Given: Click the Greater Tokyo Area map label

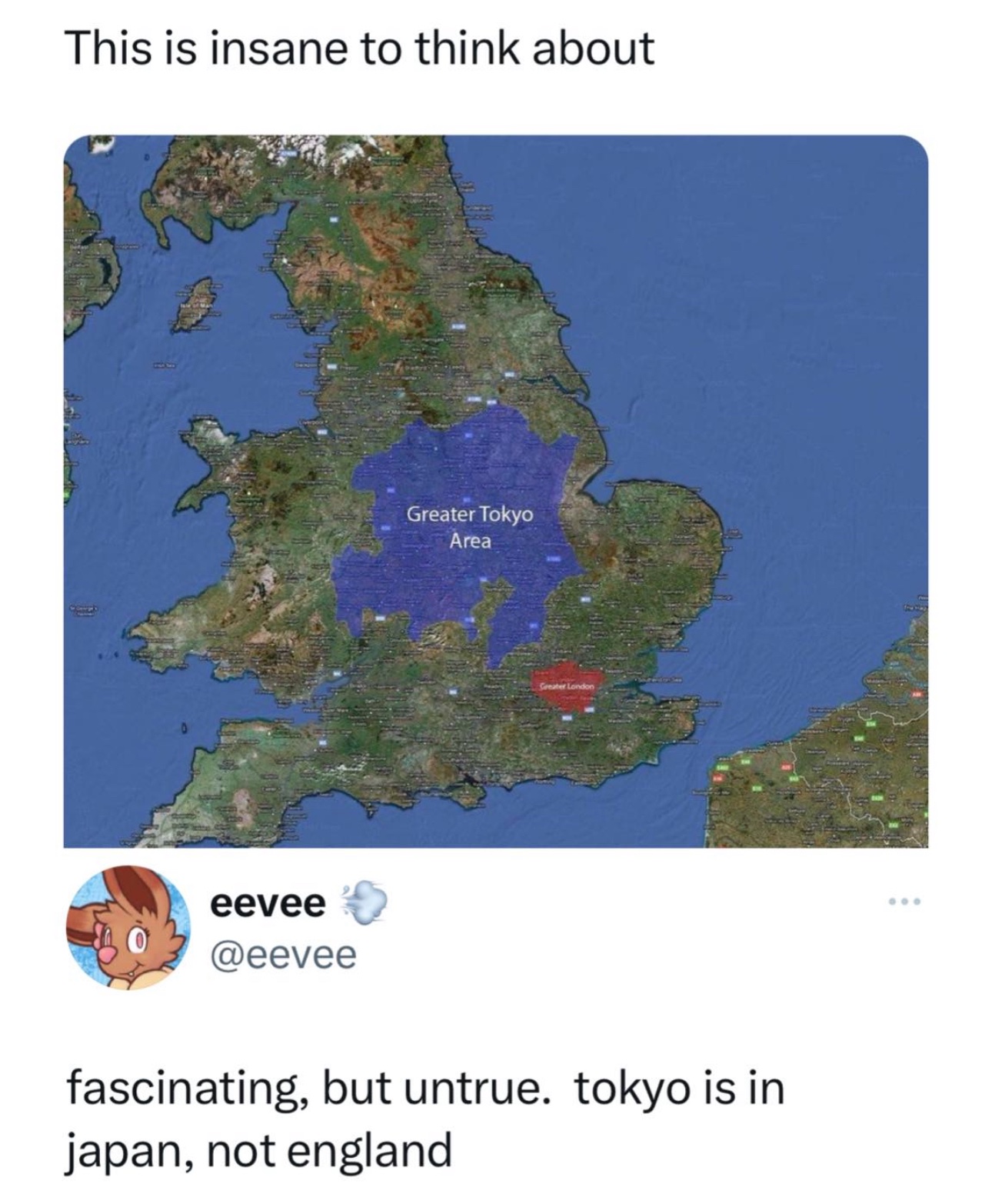Looking at the screenshot, I should [x=469, y=527].
